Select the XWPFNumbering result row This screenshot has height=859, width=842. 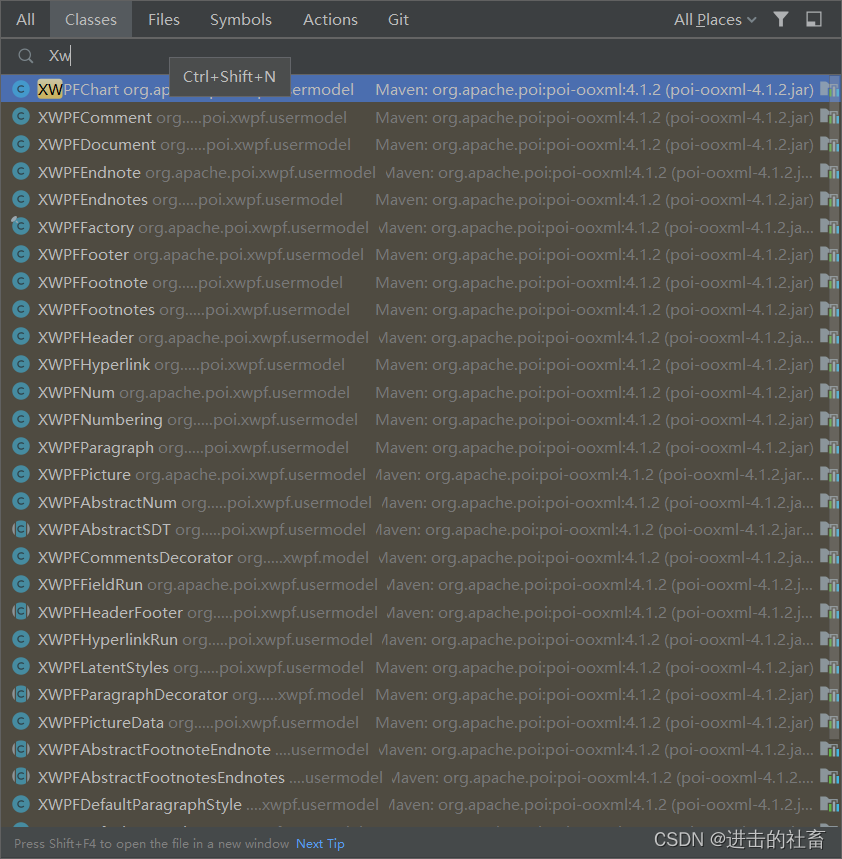click(x=421, y=420)
